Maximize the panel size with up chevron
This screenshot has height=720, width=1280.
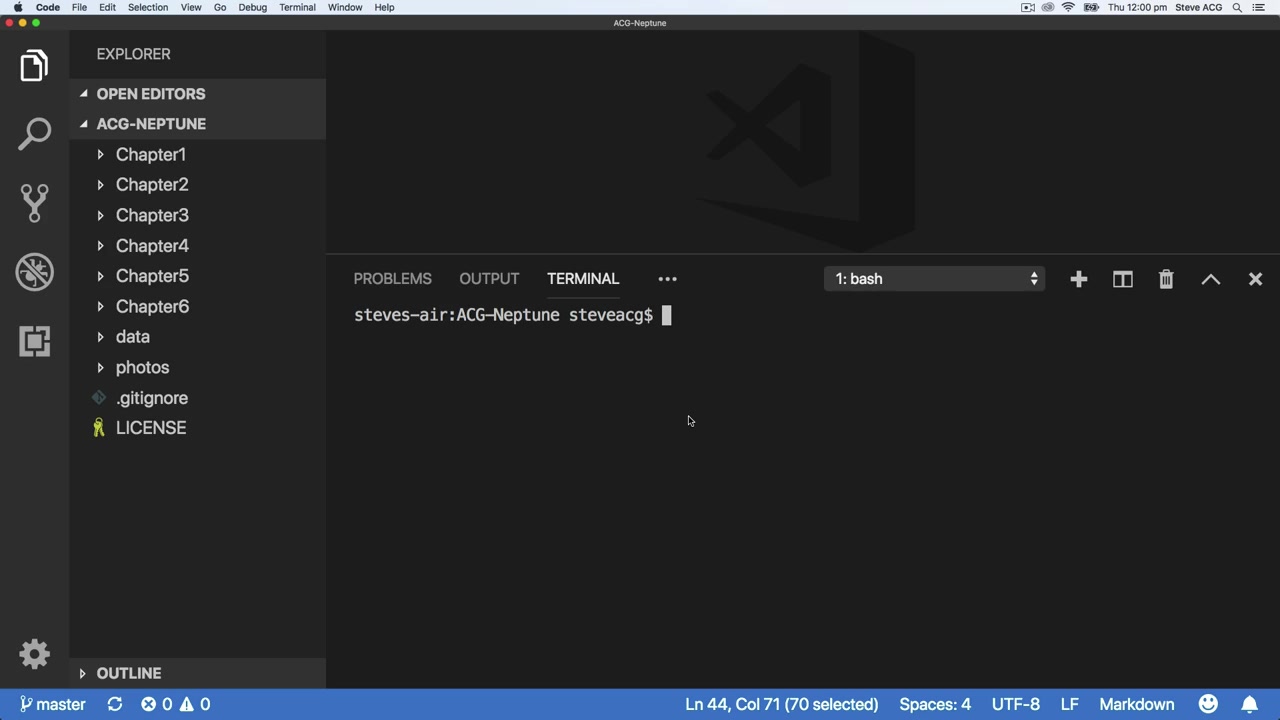[1210, 279]
